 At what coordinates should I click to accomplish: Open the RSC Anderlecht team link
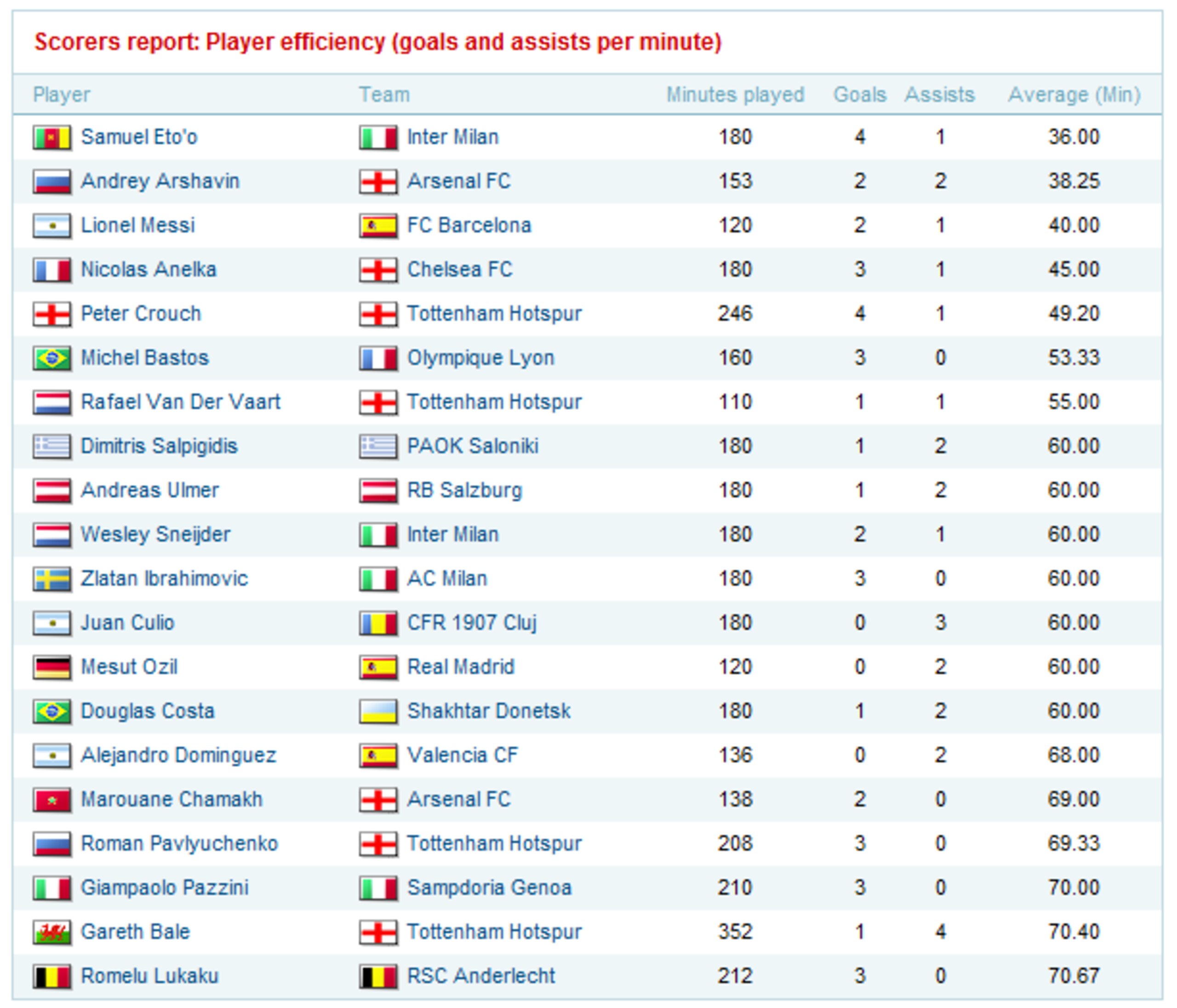[x=481, y=976]
